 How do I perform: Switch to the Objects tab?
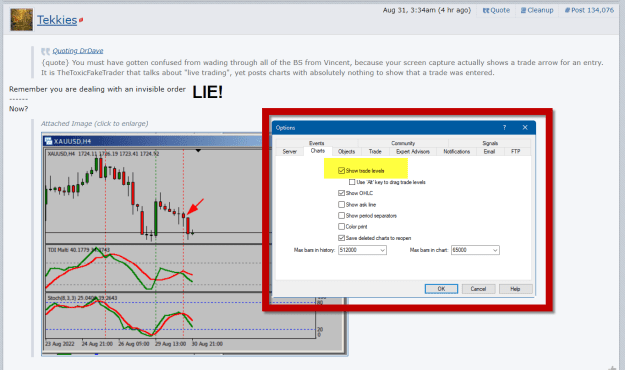346,152
